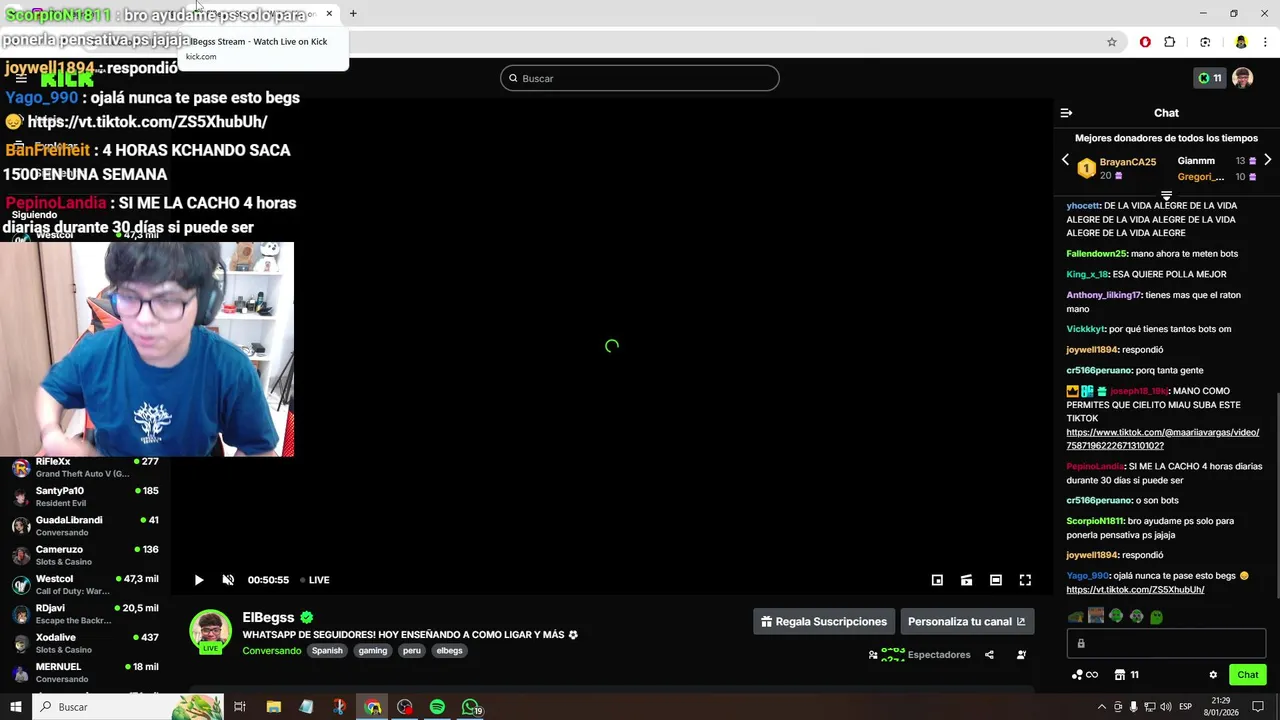Open WhatsApp from taskbar
Image resolution: width=1280 pixels, height=720 pixels.
(470, 707)
